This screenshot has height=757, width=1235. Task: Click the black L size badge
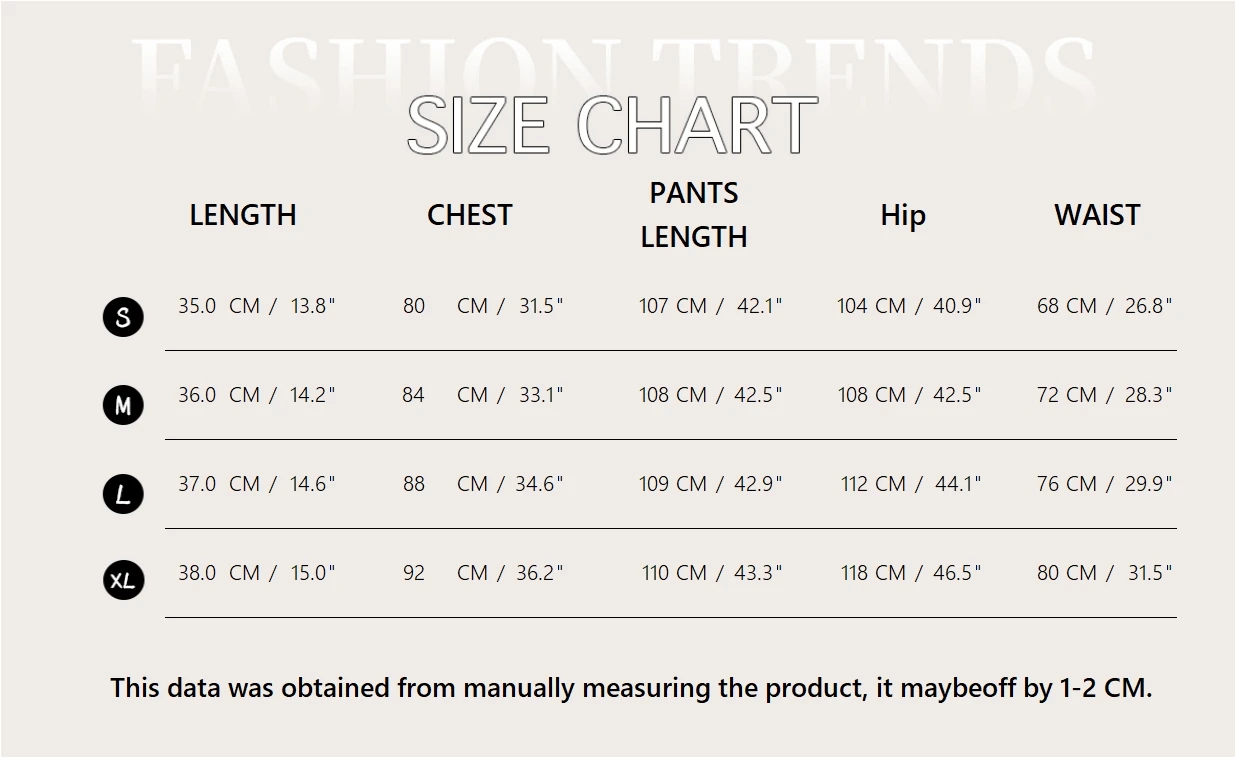(123, 494)
